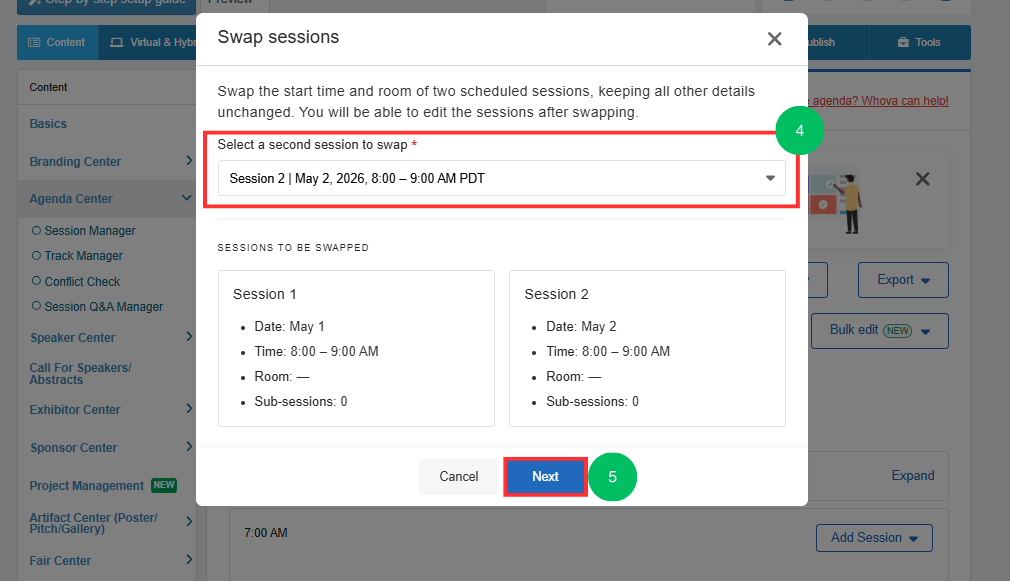Select the Session Manager radio item
Image resolution: width=1010 pixels, height=581 pixels.
tap(84, 231)
